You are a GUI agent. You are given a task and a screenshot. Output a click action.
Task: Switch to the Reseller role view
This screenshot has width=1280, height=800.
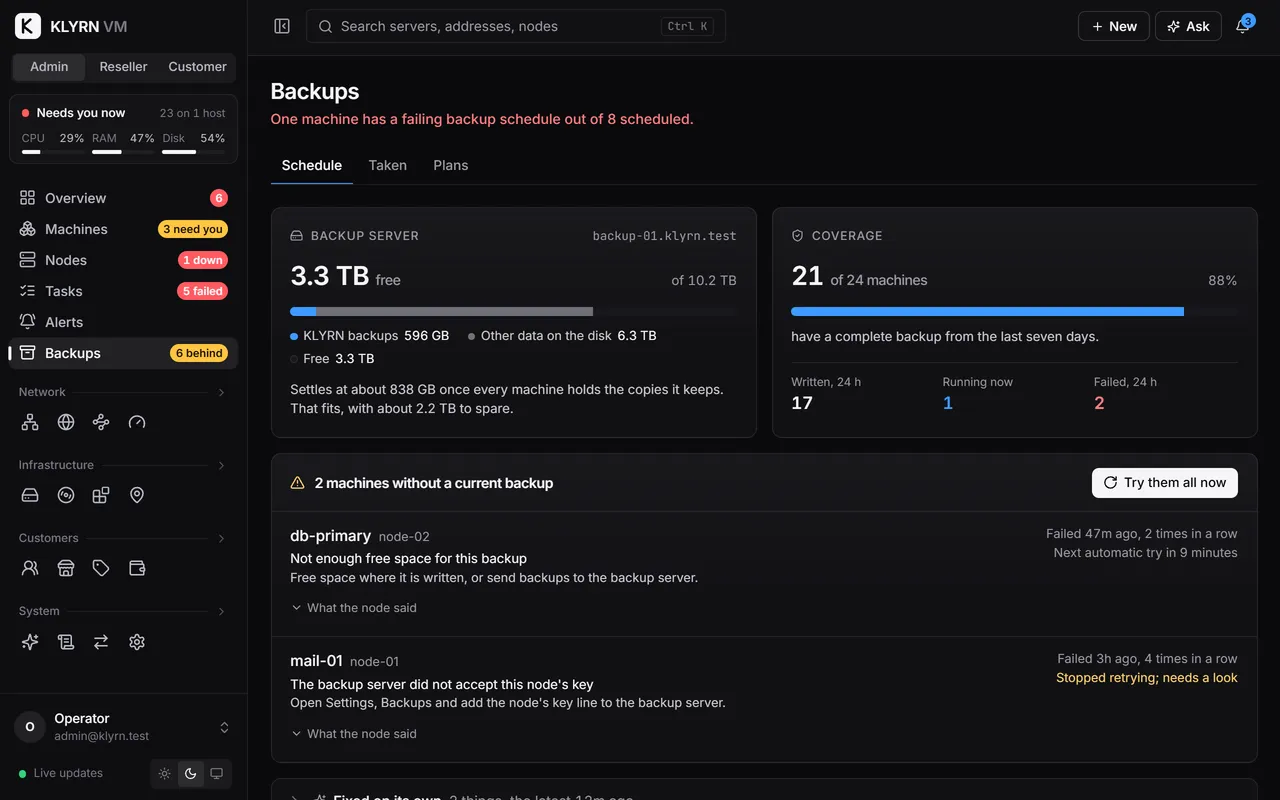(x=123, y=67)
